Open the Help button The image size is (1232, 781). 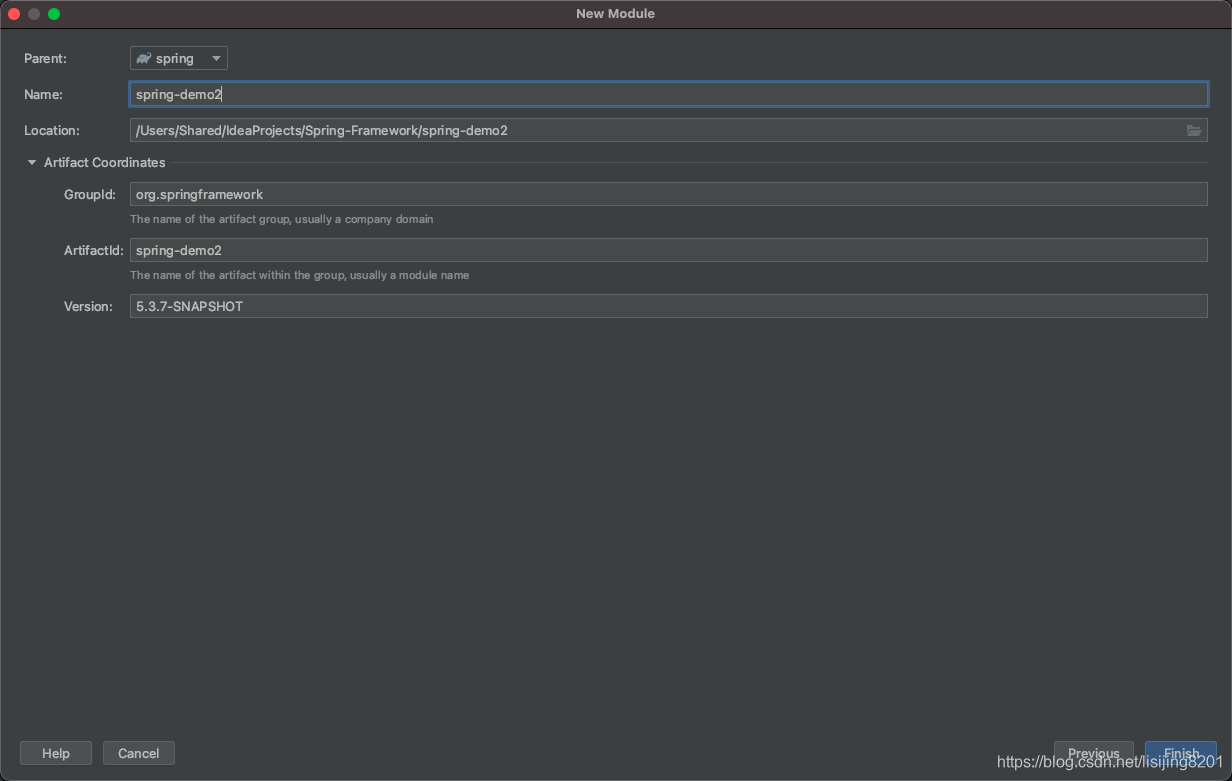click(x=56, y=753)
